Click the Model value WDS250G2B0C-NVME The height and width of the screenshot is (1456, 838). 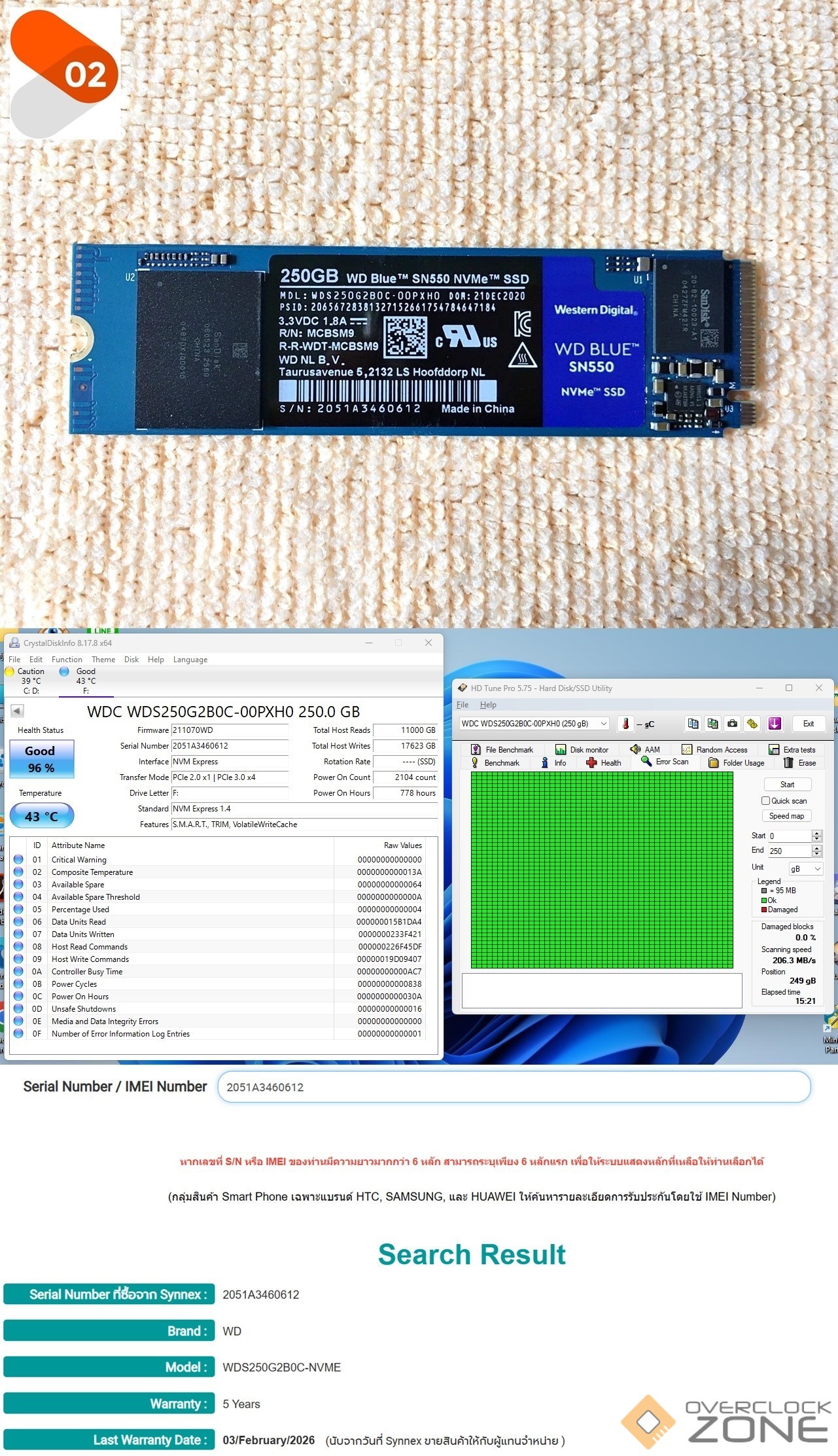point(282,1368)
